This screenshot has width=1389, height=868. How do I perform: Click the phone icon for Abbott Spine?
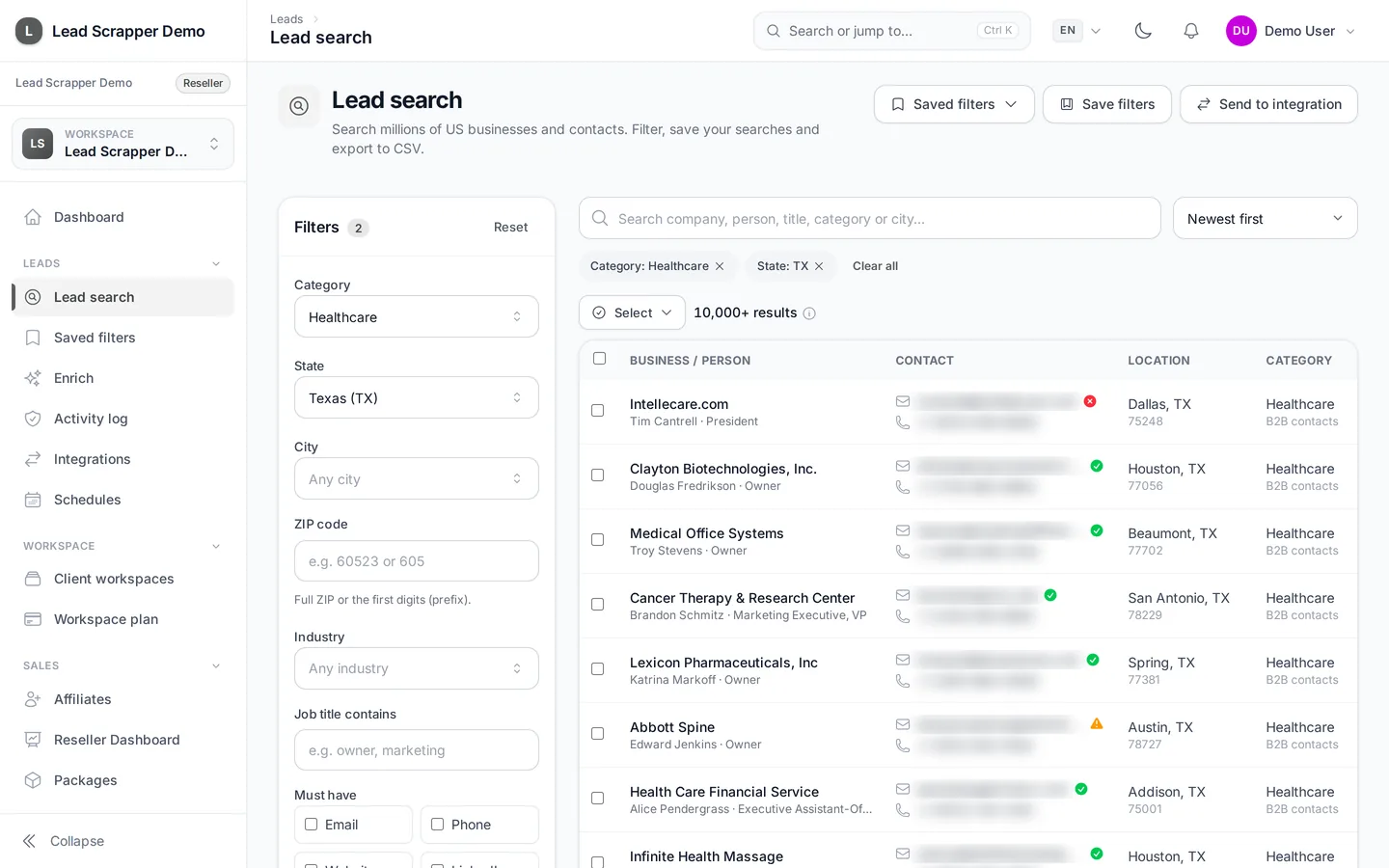(903, 746)
